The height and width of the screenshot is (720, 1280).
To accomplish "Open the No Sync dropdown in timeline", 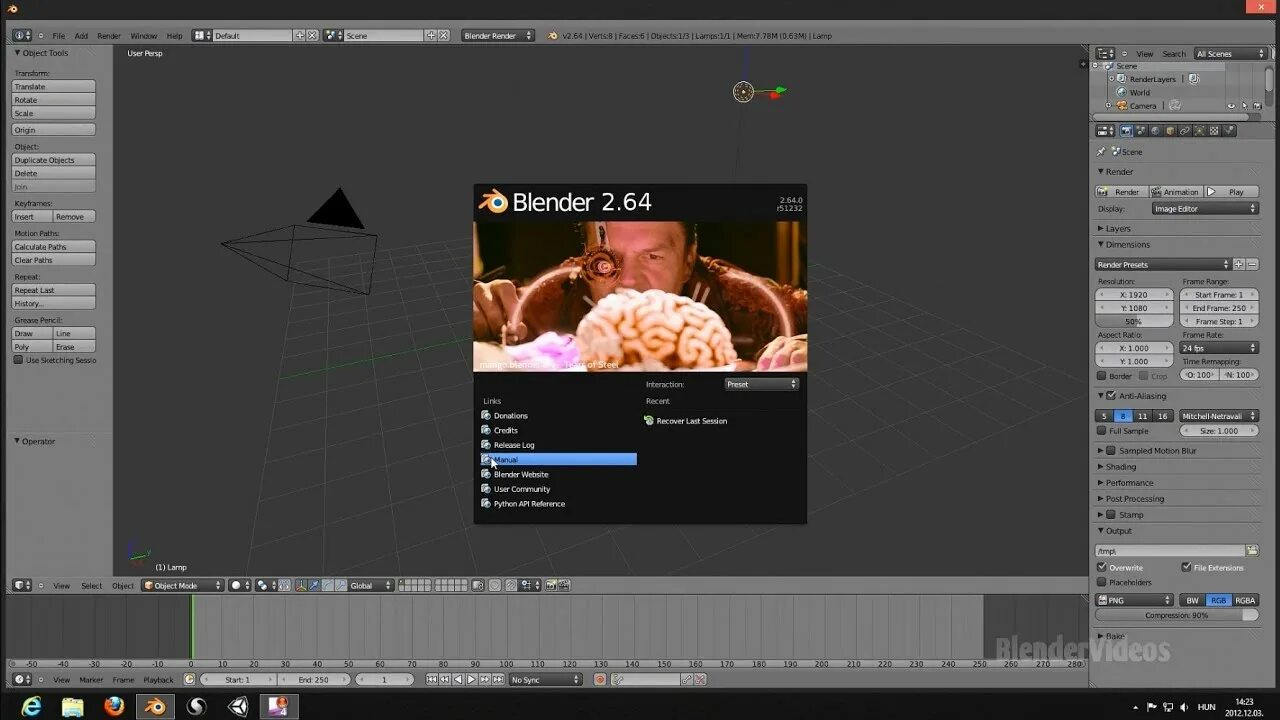I will [545, 679].
